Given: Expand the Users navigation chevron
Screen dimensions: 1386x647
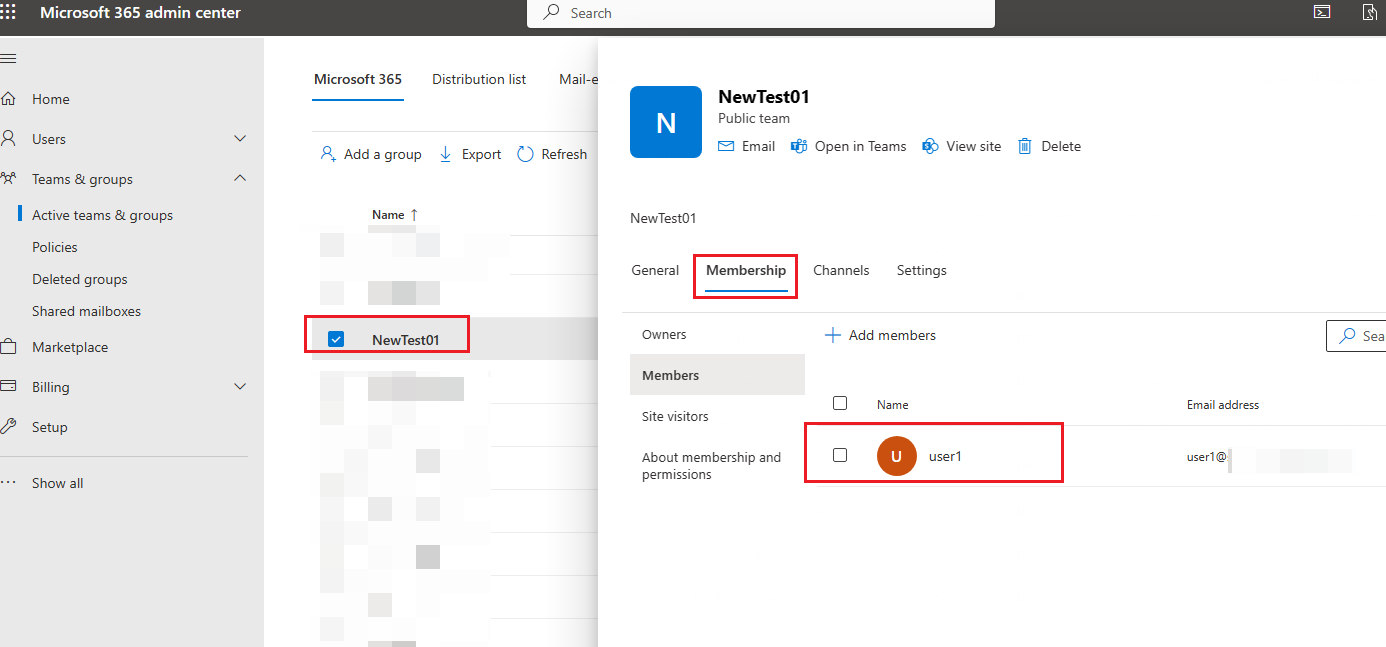Looking at the screenshot, I should (240, 139).
